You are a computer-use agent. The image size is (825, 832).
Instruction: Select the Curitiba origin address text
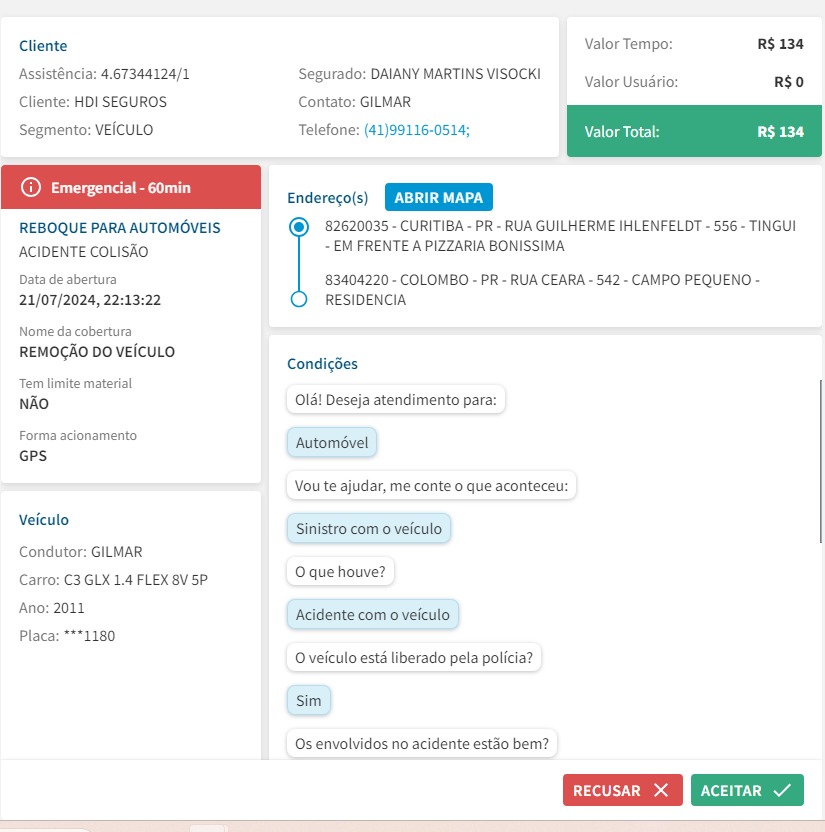point(560,236)
